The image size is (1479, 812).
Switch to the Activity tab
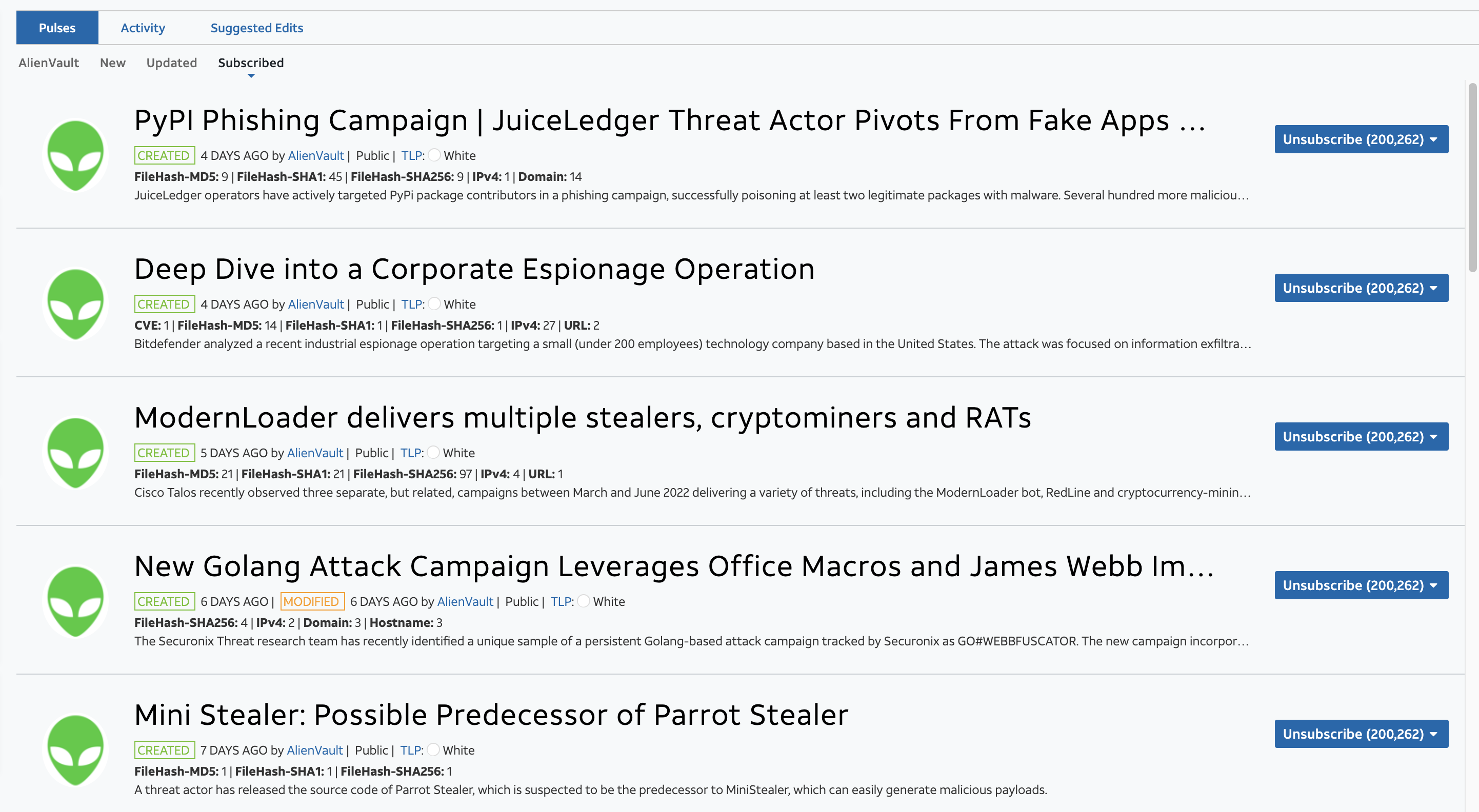(x=143, y=28)
